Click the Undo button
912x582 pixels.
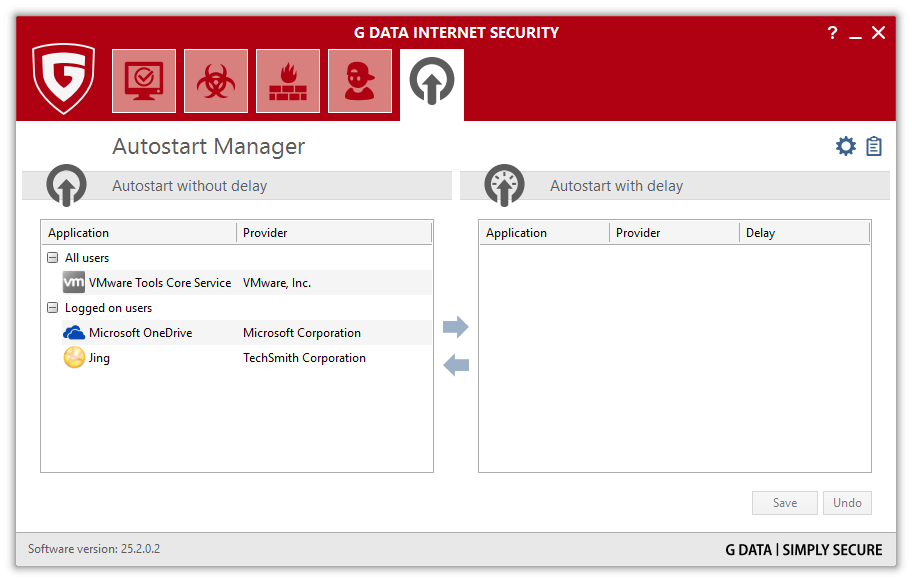(847, 503)
